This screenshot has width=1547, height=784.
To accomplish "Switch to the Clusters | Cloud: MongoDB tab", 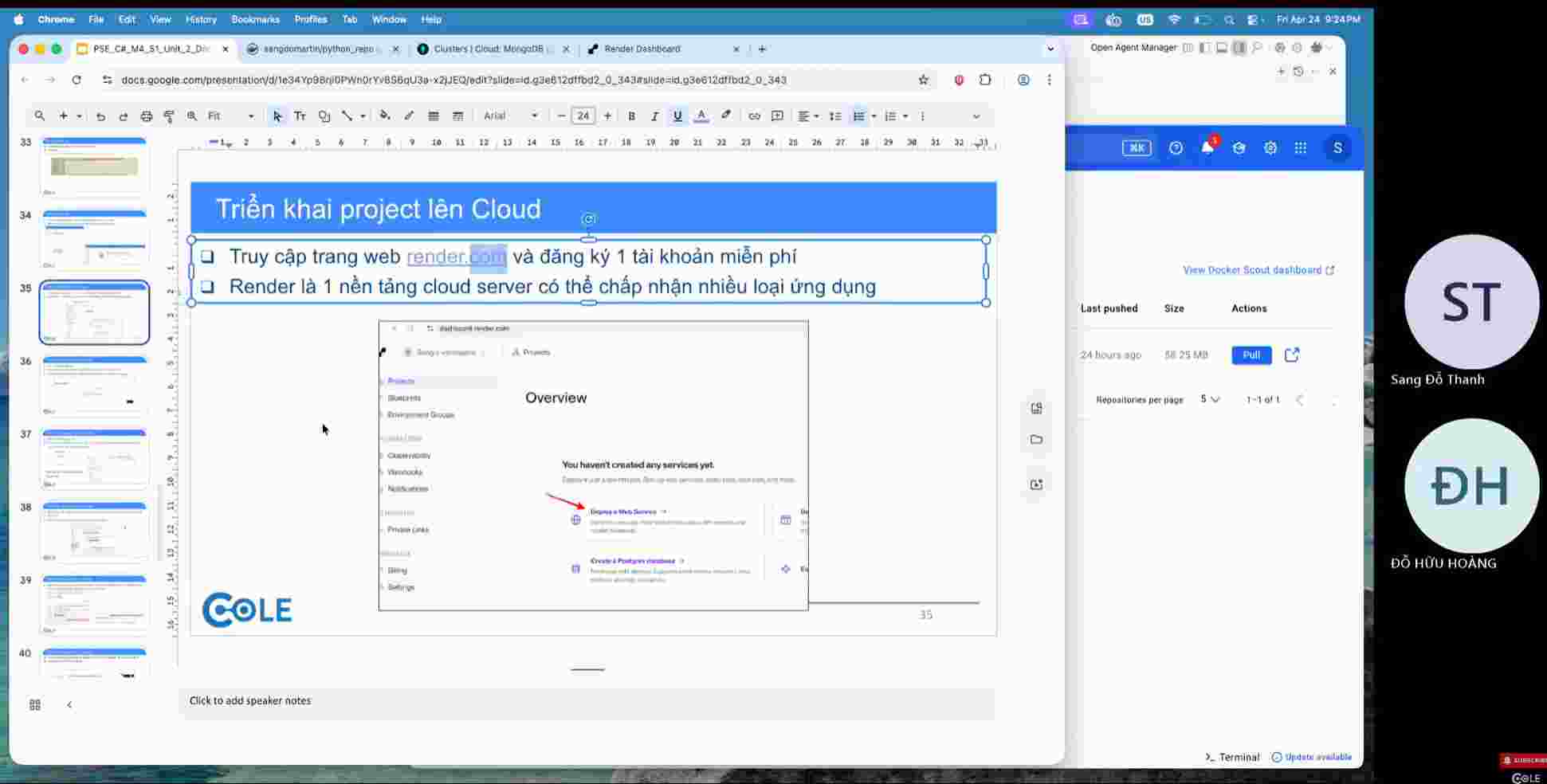I will point(493,49).
